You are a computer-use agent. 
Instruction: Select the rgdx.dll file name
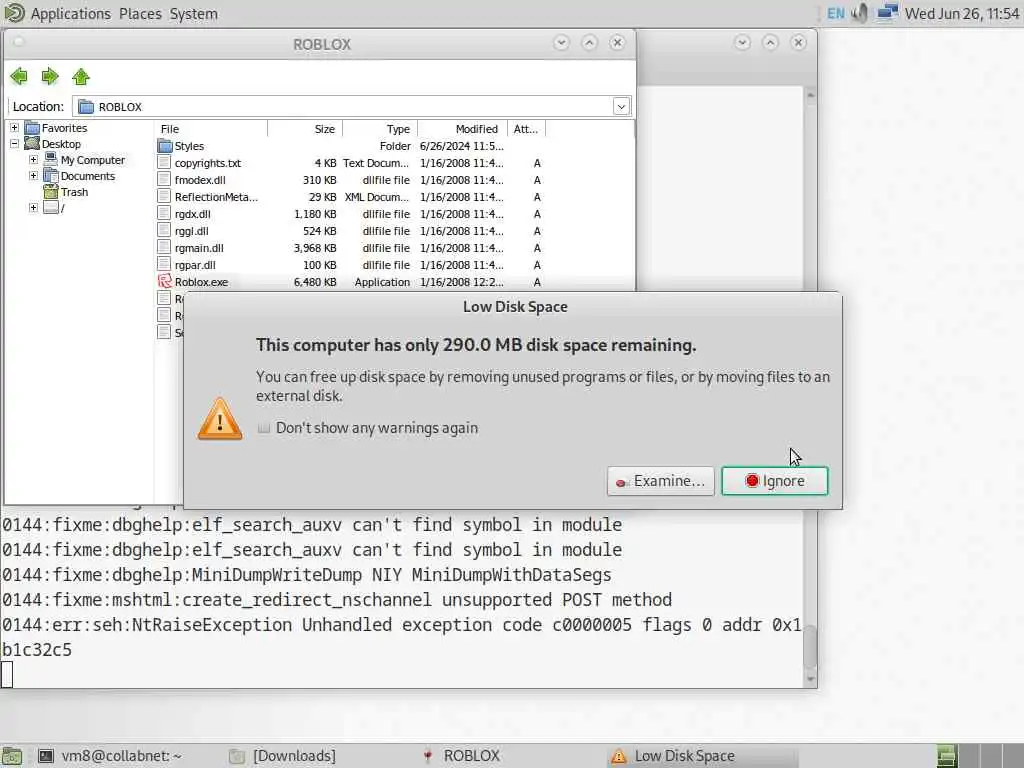pyautogui.click(x=193, y=214)
